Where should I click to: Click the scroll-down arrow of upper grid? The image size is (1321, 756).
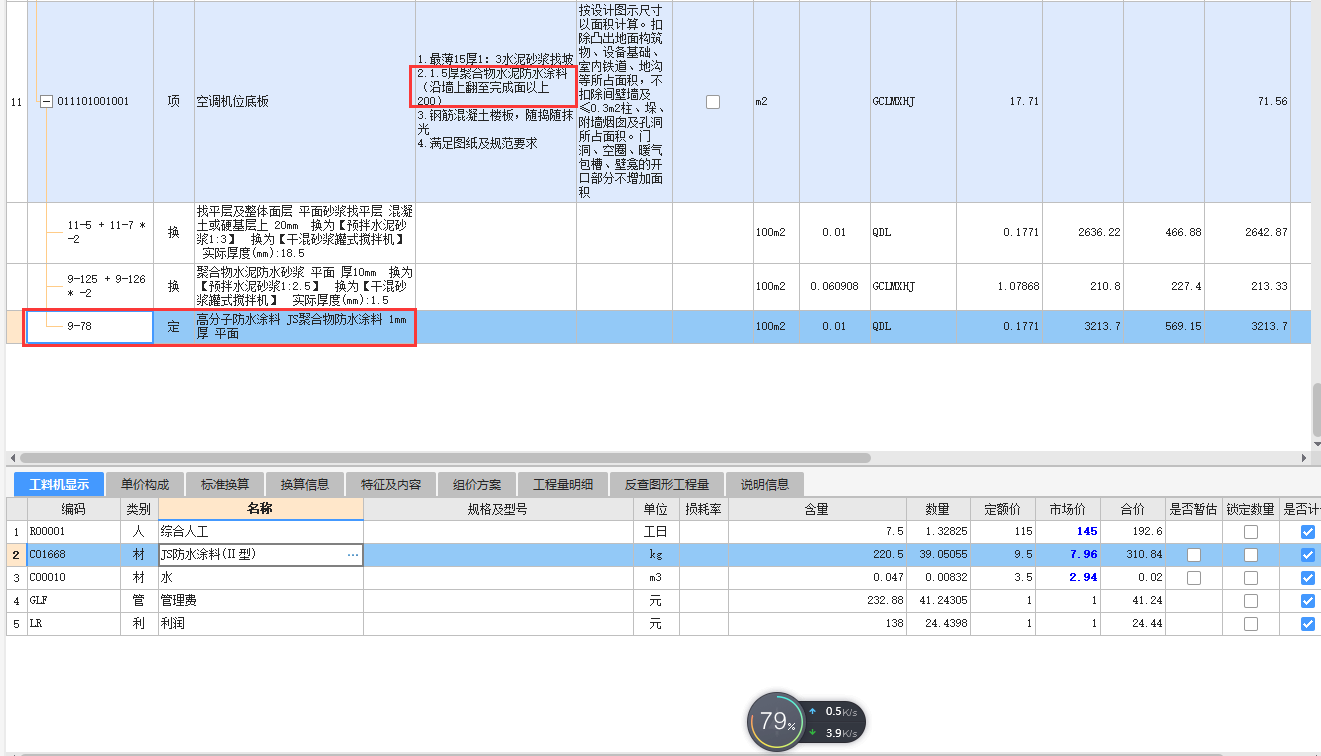[1316, 445]
